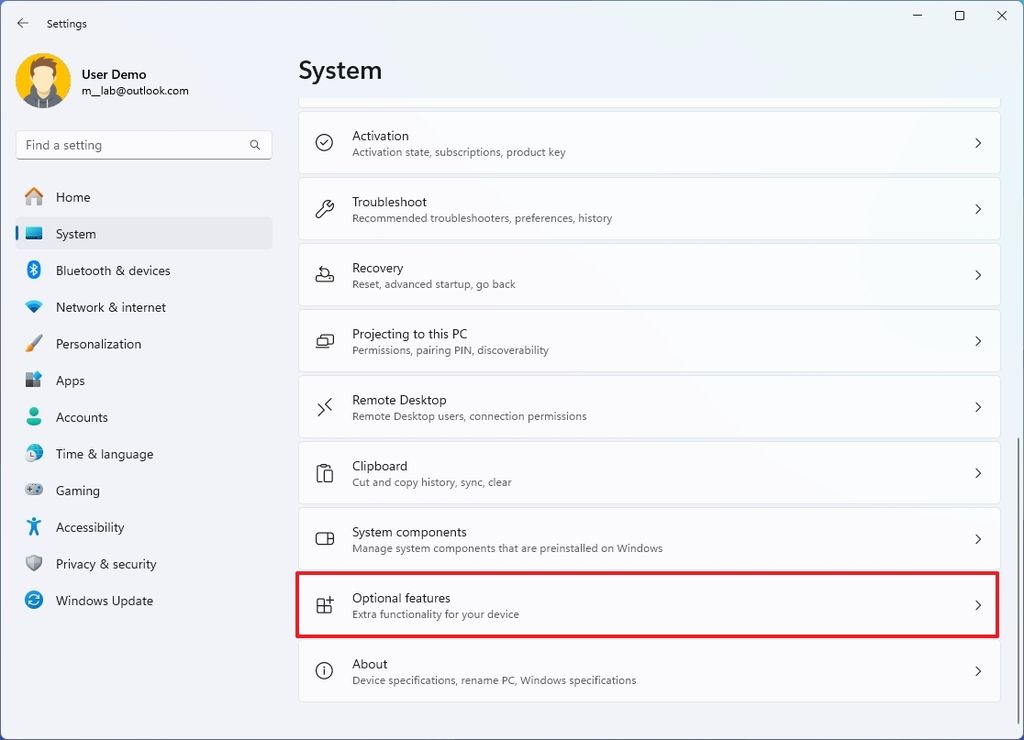This screenshot has height=740, width=1024.
Task: Open Optional features settings
Action: [648, 605]
